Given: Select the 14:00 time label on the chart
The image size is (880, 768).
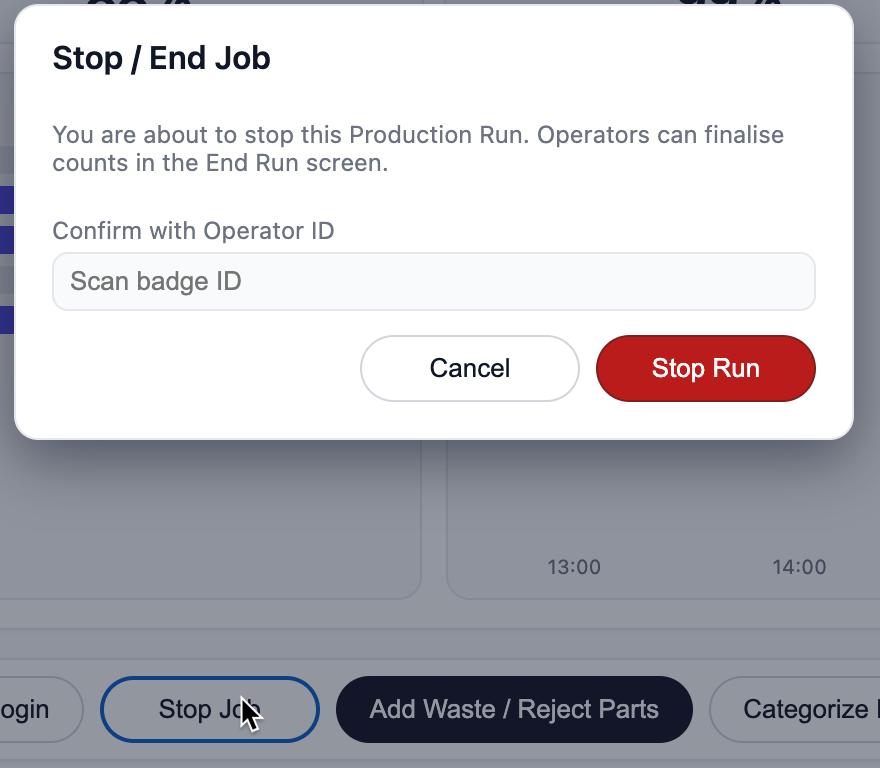Looking at the screenshot, I should (x=799, y=568).
